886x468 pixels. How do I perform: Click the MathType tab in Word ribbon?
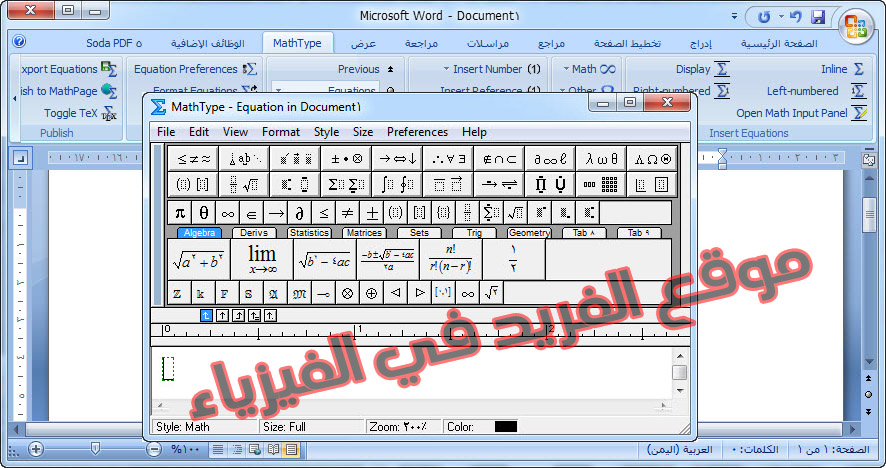pyautogui.click(x=297, y=43)
